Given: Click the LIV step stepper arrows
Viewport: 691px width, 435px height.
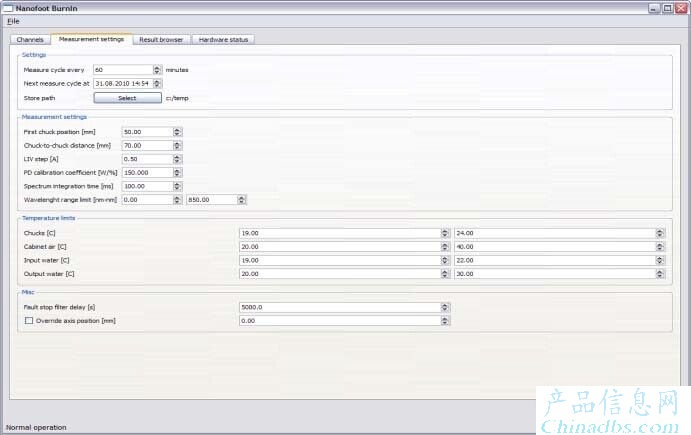Looking at the screenshot, I should [177, 159].
